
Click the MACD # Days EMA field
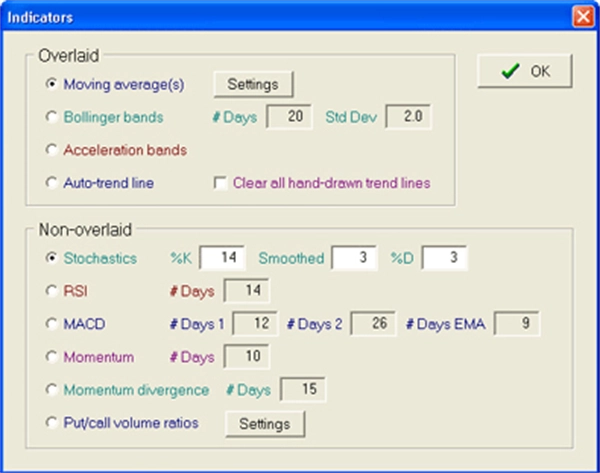pos(516,324)
